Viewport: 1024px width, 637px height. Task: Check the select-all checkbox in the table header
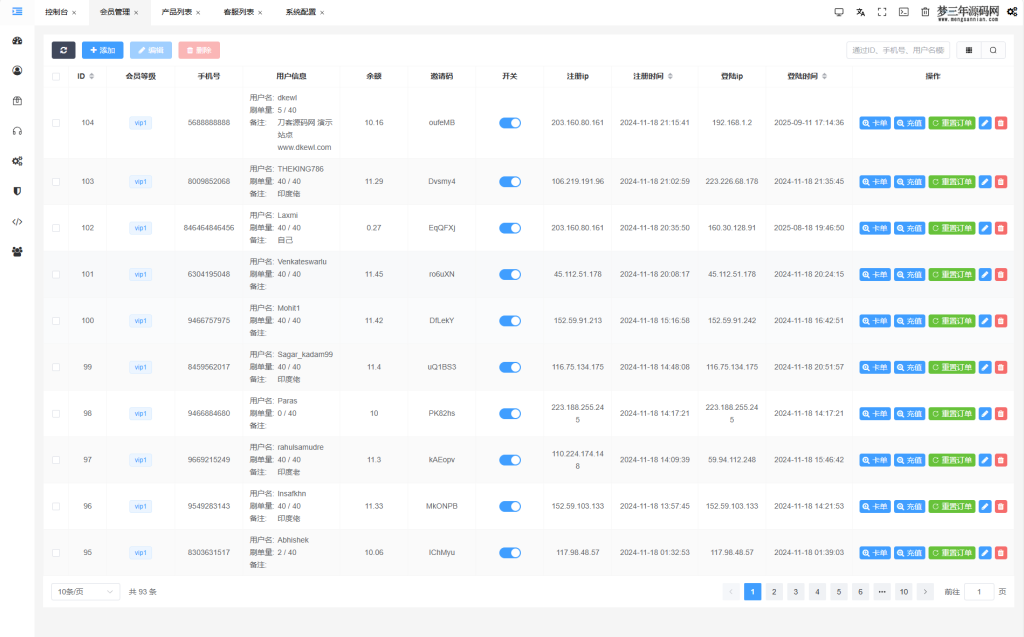(56, 76)
